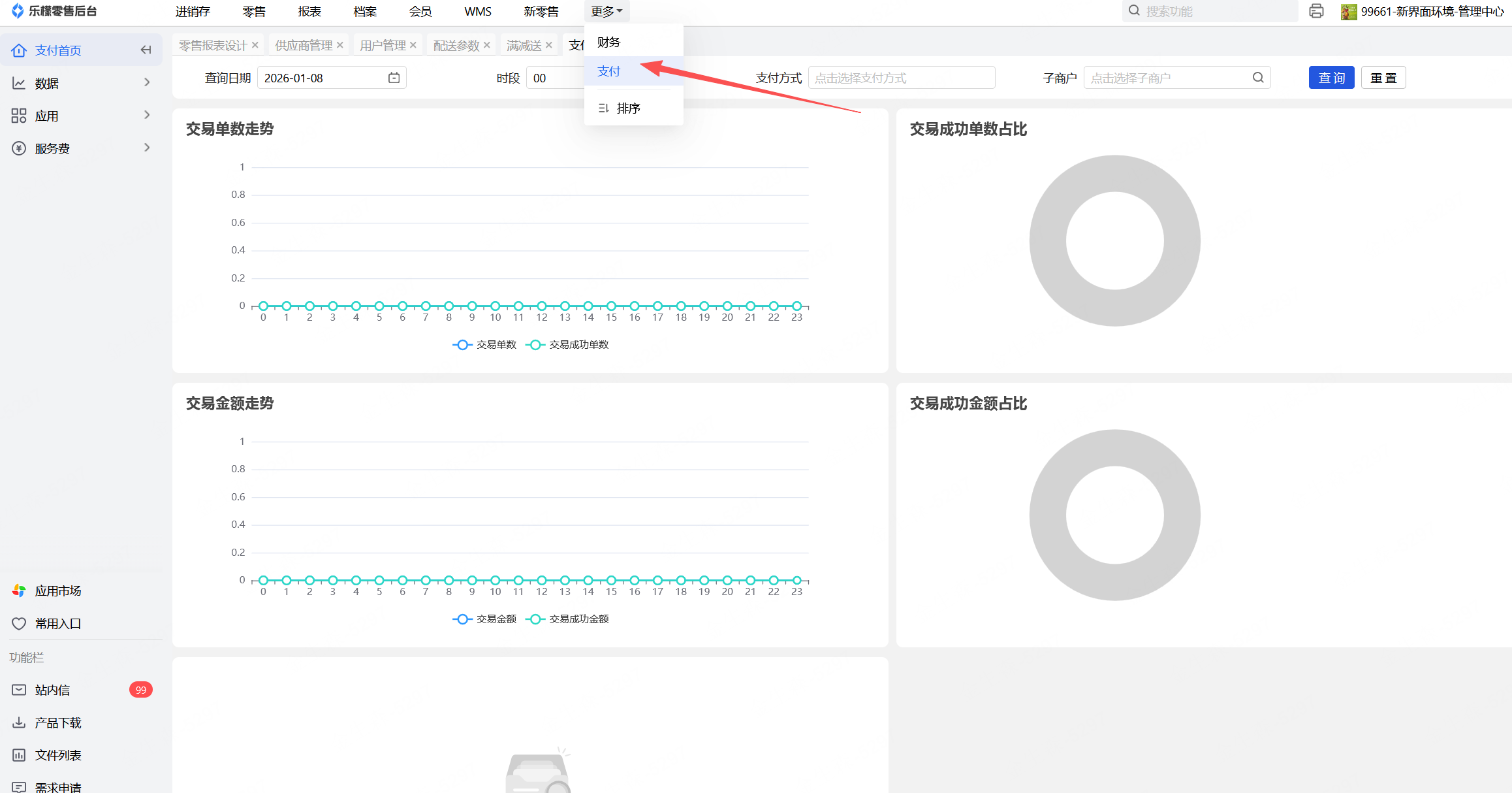This screenshot has height=793, width=1512.
Task: Select 财务 in the 更多 dropdown menu
Action: pyautogui.click(x=608, y=42)
